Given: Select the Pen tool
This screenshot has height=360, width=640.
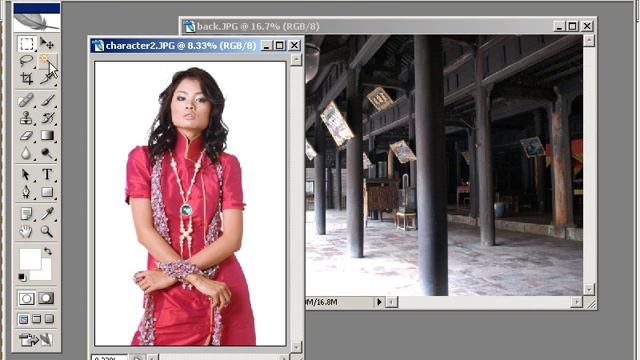Looking at the screenshot, I should (26, 192).
